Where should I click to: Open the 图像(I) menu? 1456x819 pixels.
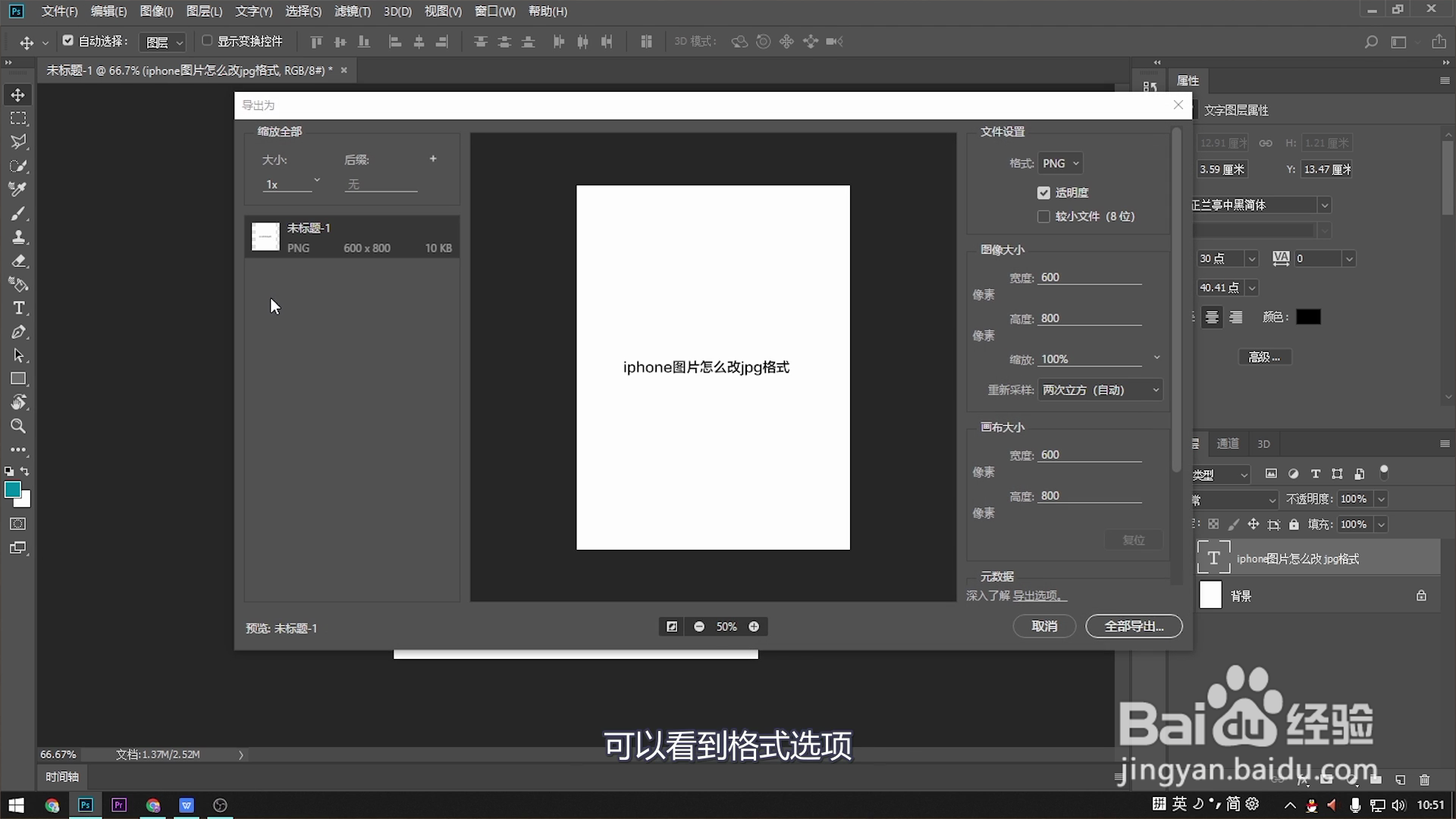pos(156,11)
